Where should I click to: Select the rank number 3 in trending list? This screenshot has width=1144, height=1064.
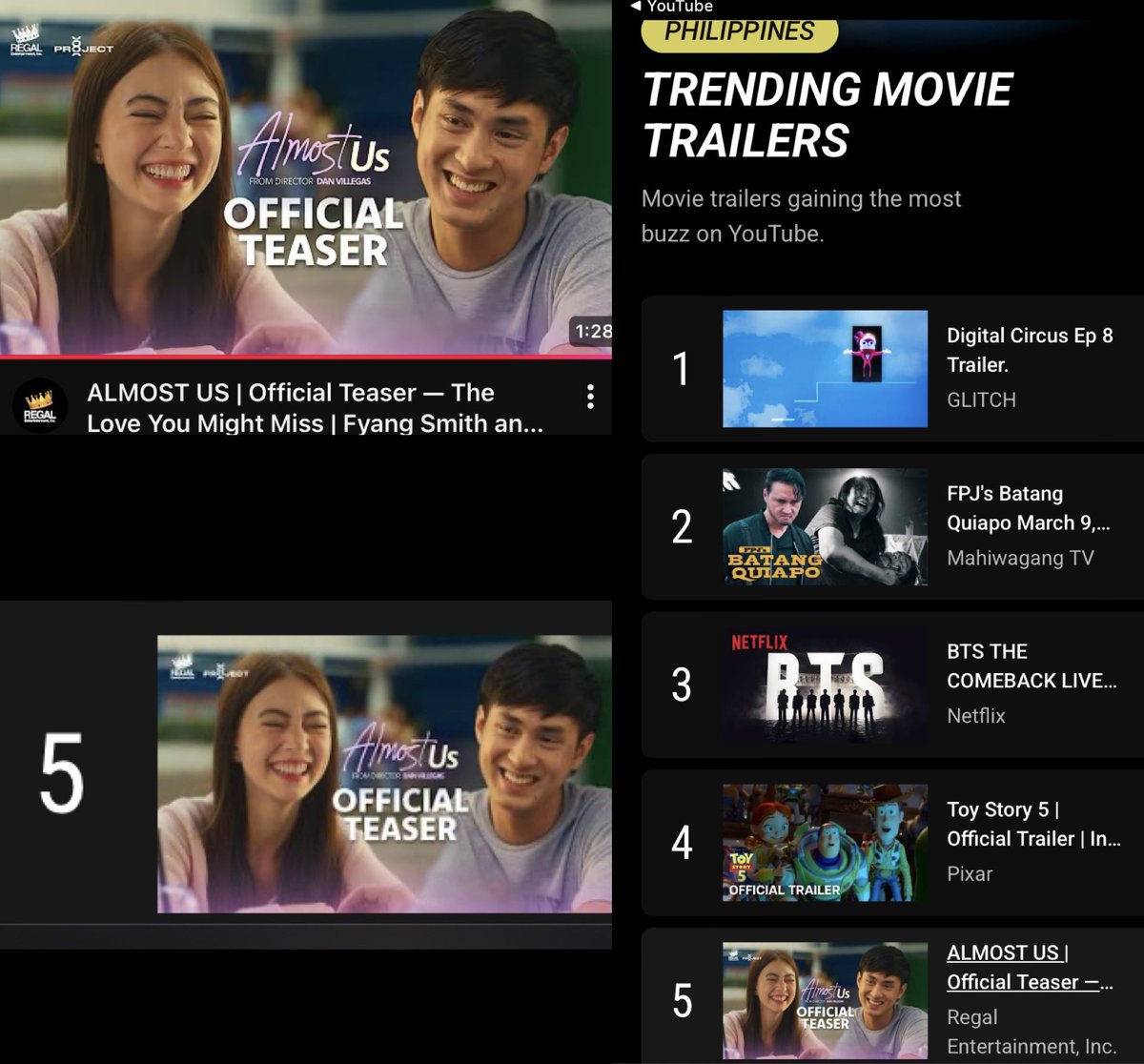click(x=682, y=685)
